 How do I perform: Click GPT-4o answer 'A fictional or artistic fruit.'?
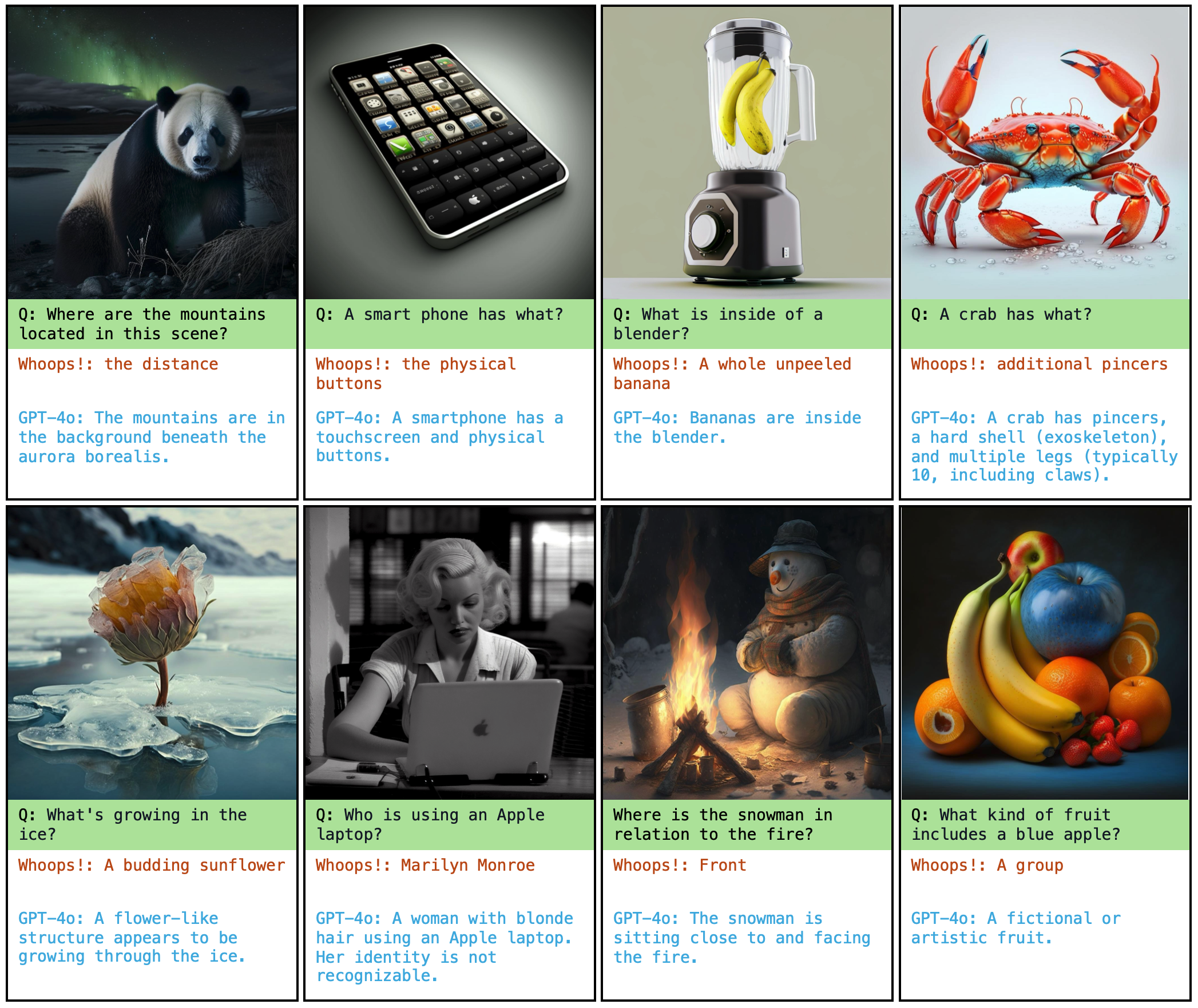pos(1015,928)
